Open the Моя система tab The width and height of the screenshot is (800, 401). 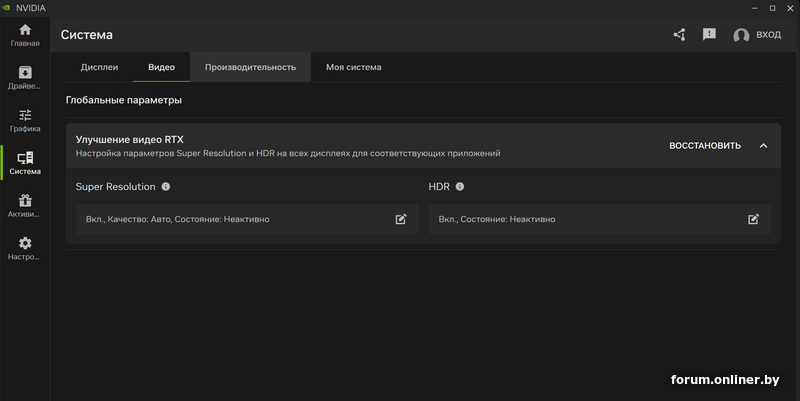(353, 67)
